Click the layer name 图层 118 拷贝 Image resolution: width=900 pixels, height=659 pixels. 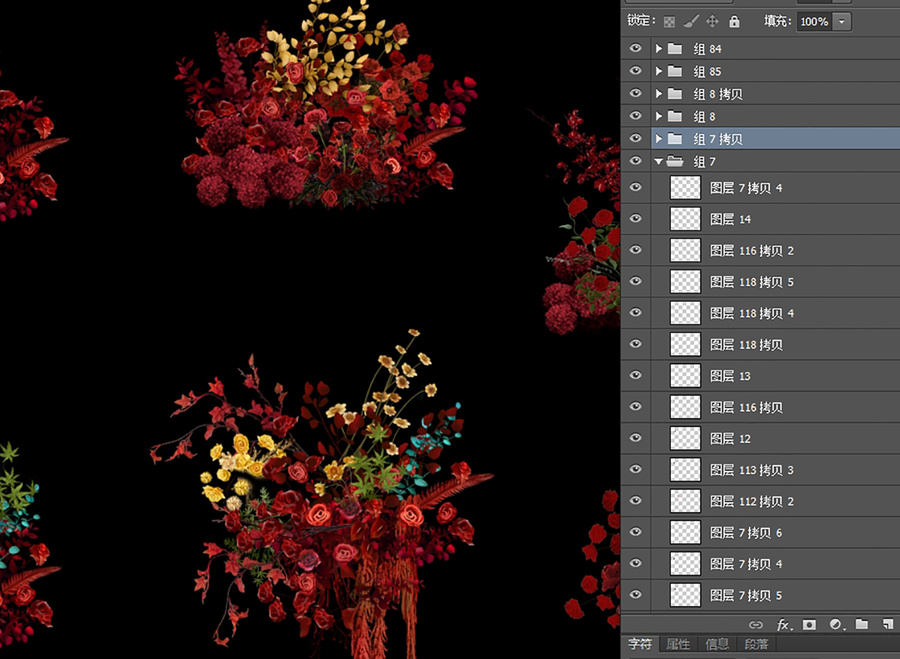[746, 344]
